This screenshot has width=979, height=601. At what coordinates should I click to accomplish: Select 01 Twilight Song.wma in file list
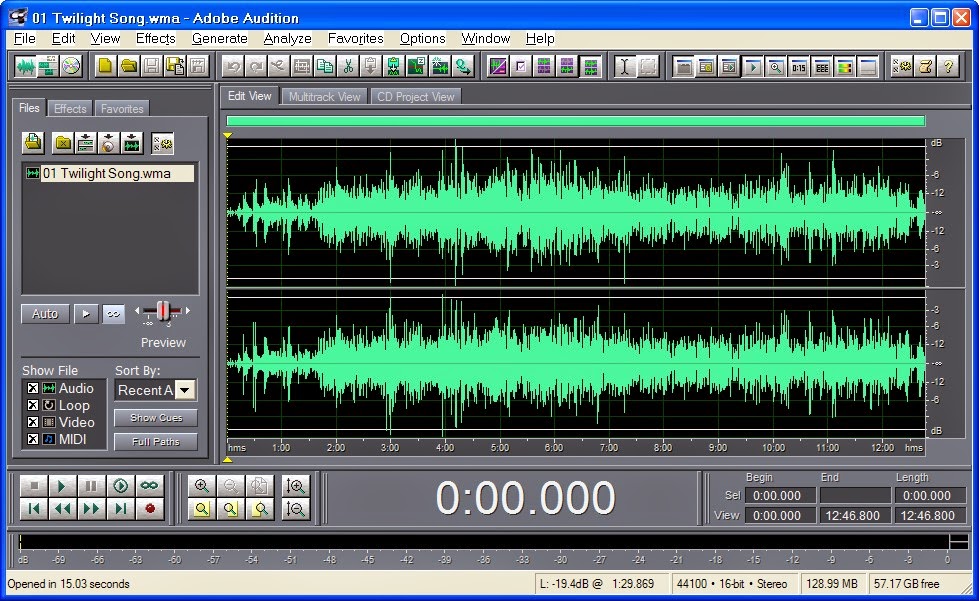coord(109,173)
